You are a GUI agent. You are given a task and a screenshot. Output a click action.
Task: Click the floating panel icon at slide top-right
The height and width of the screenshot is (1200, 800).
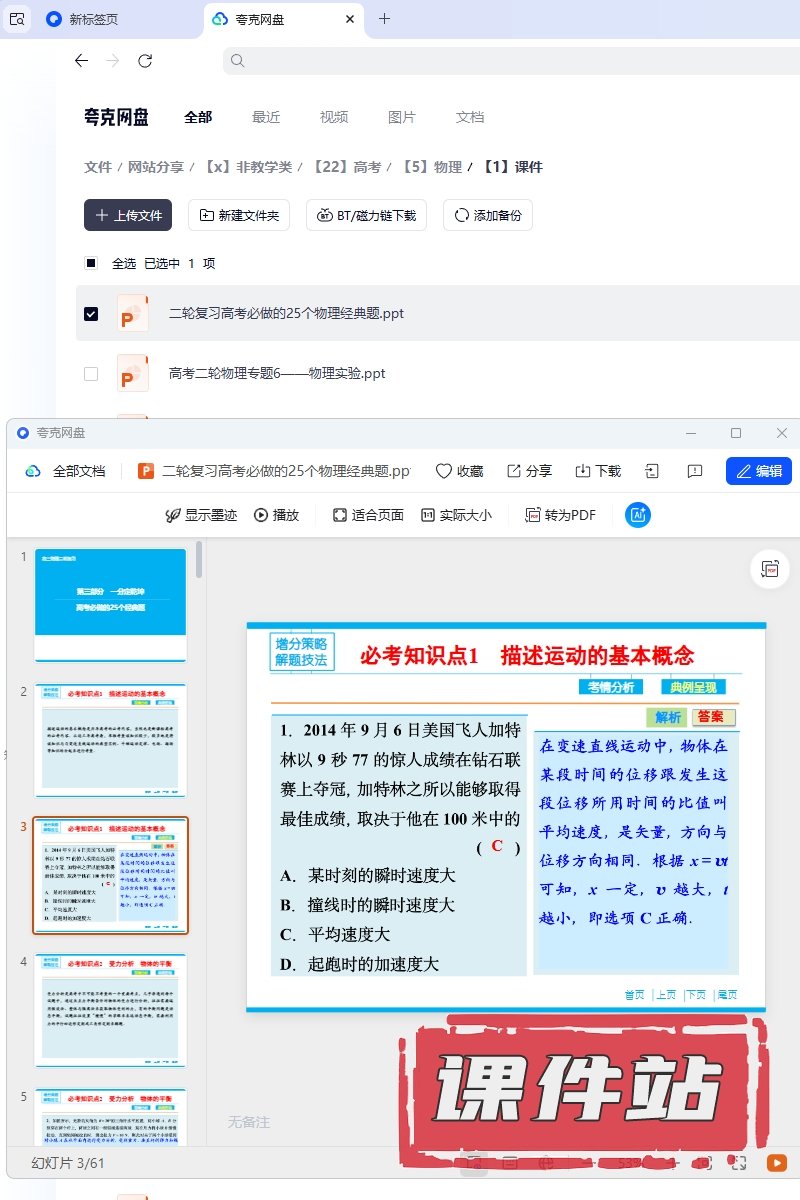[769, 568]
